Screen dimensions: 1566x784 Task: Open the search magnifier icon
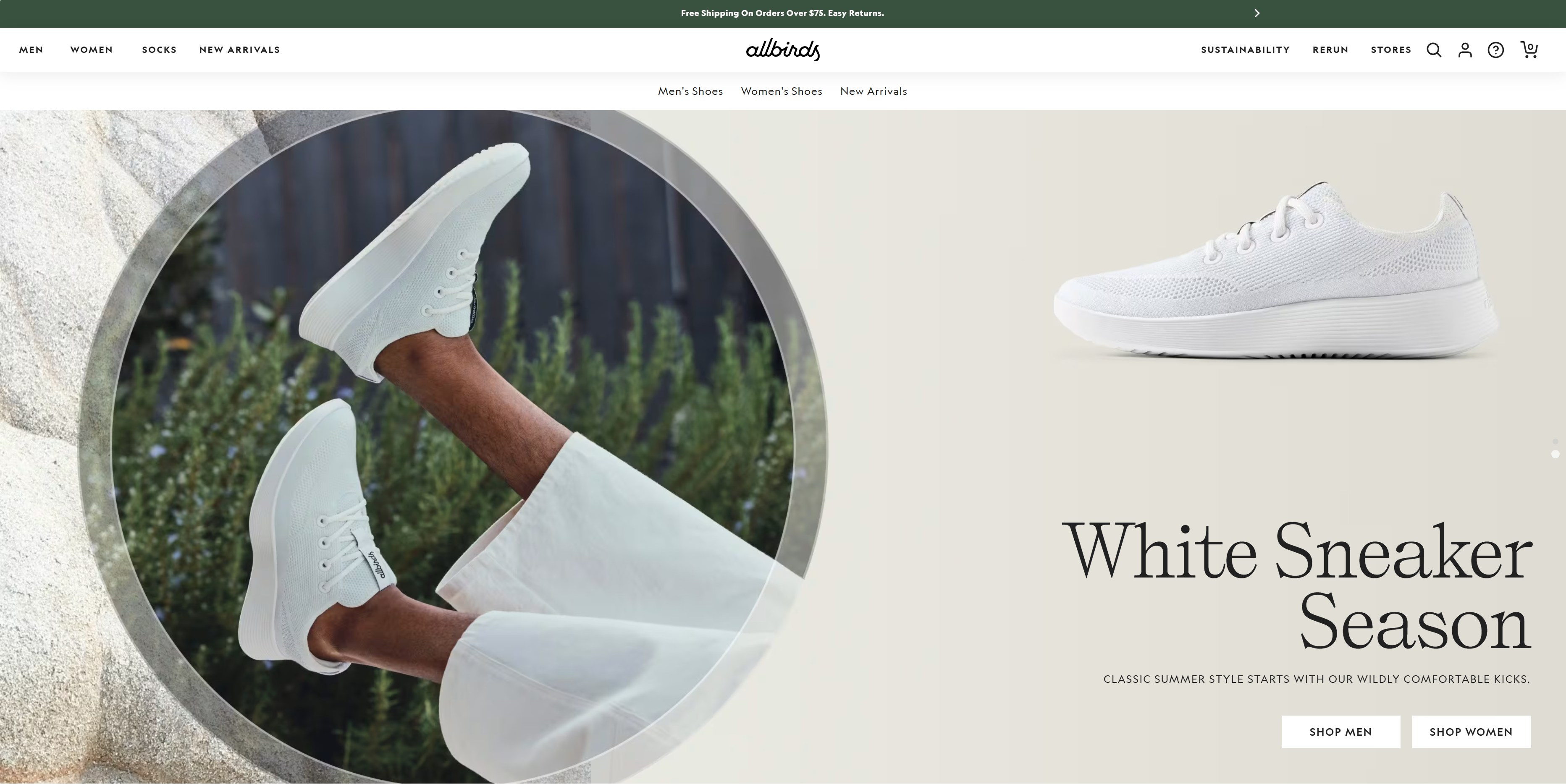coord(1434,50)
